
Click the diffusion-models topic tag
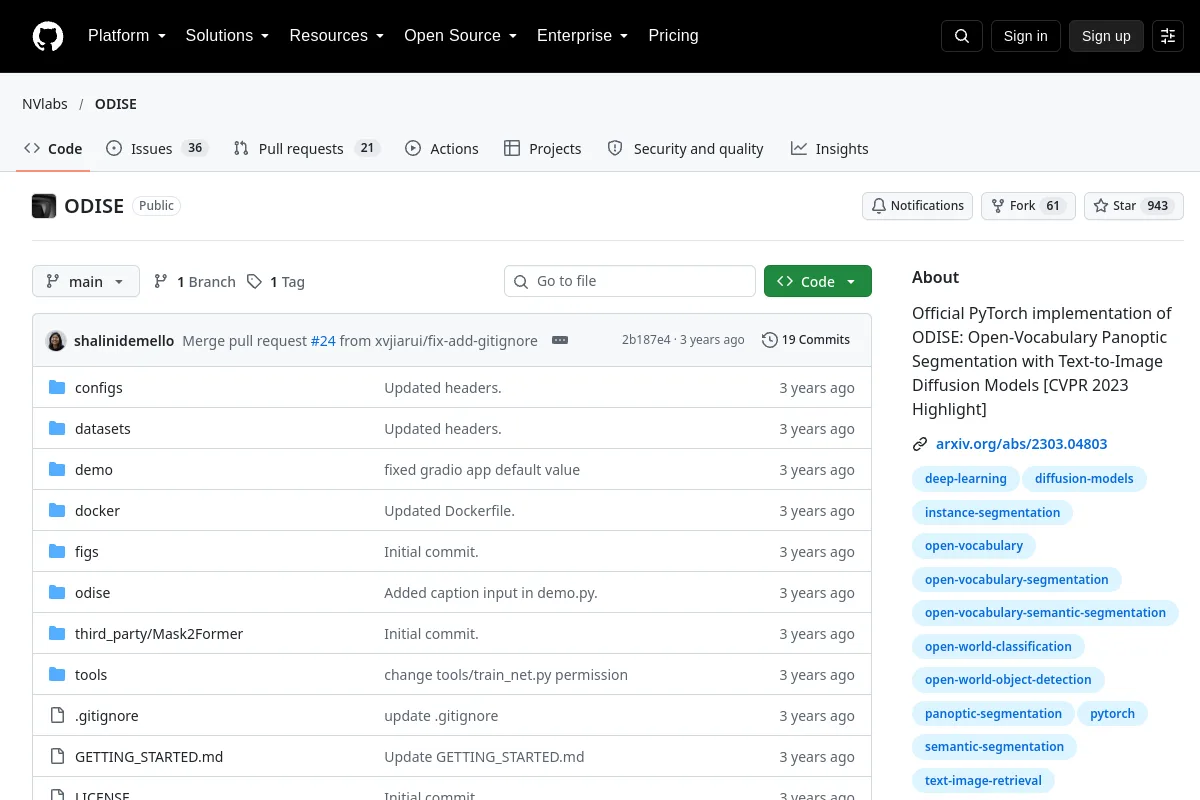pos(1084,479)
